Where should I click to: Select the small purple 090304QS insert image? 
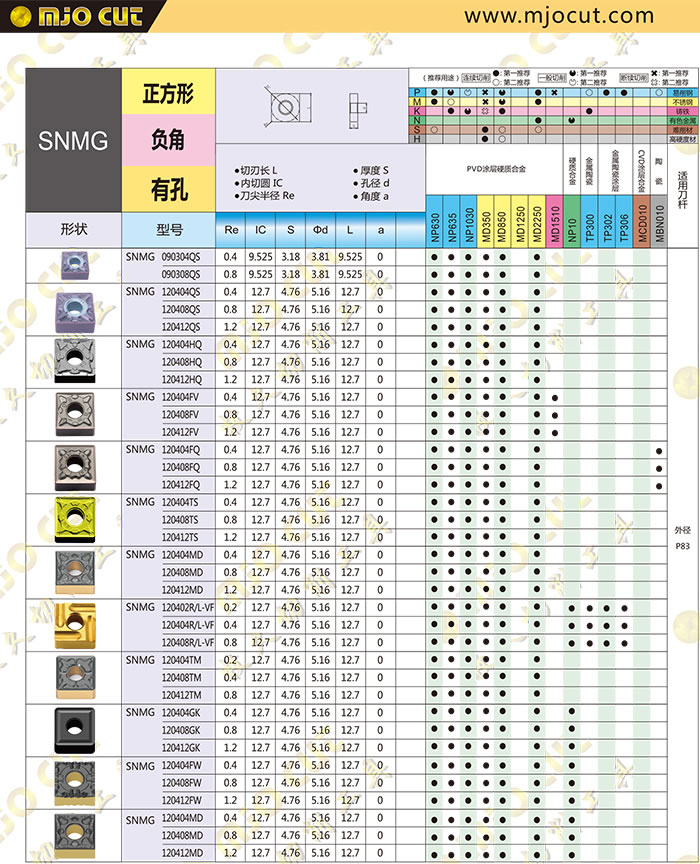coord(74,266)
